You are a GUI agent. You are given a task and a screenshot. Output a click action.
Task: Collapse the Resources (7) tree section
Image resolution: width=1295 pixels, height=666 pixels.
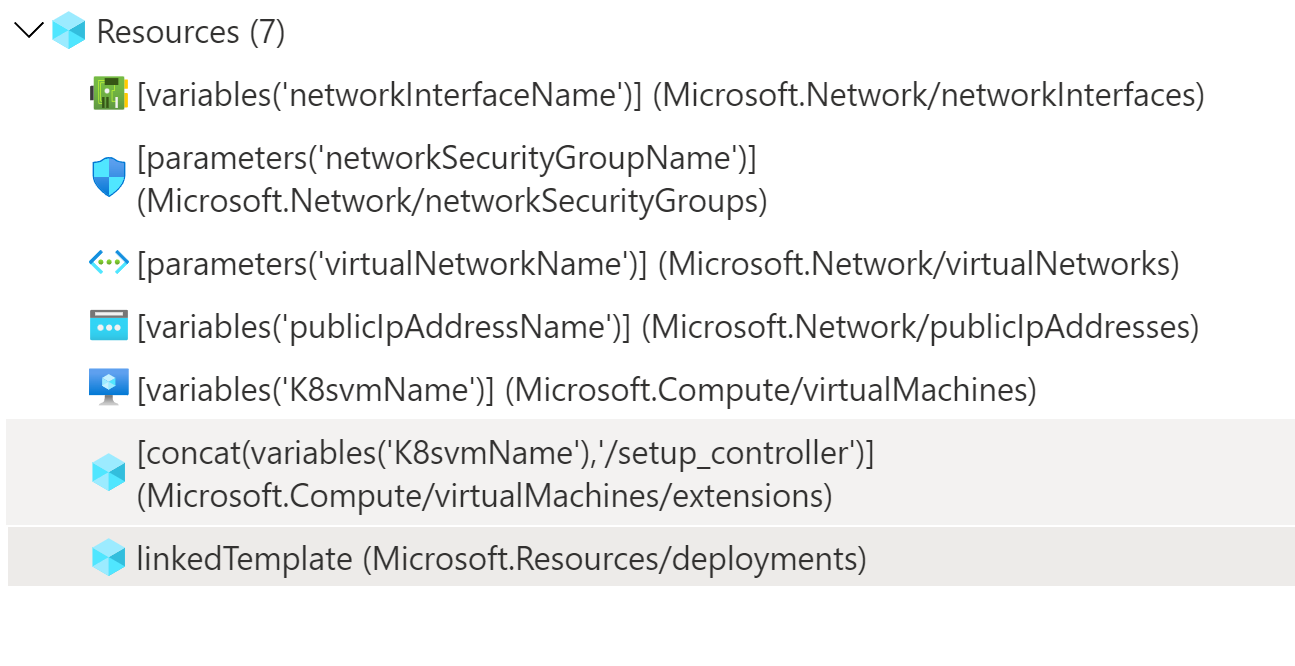click(28, 31)
